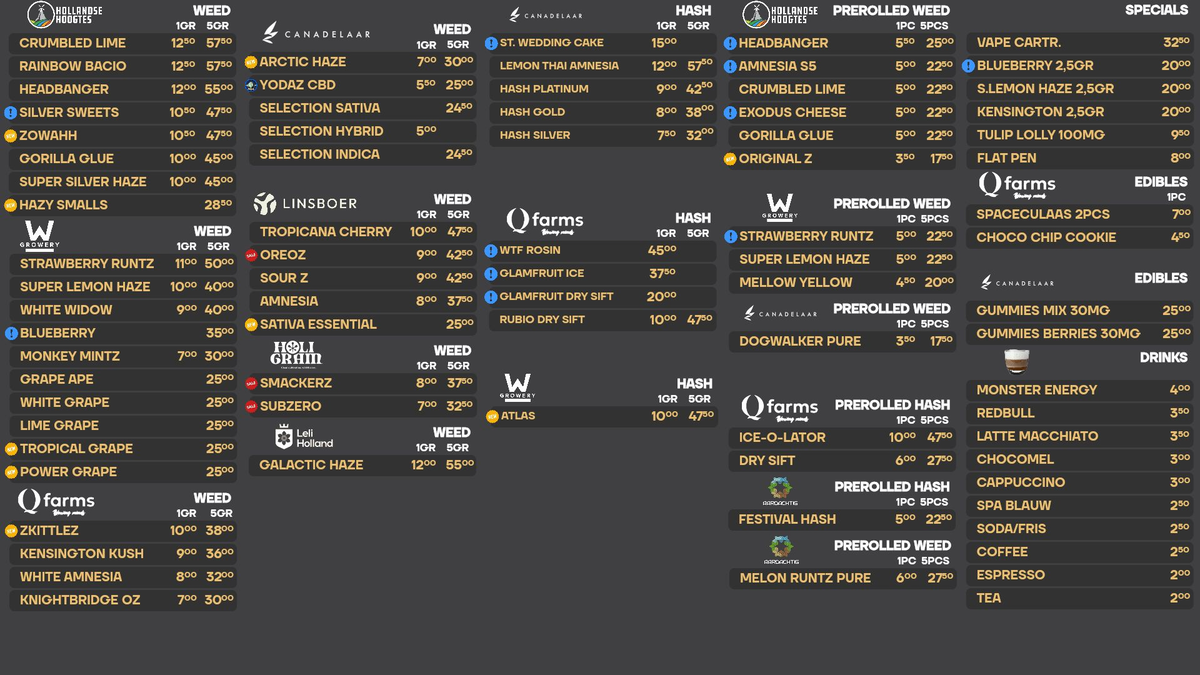Click the yellow NEW badge next to Zowahh
This screenshot has width=1200, height=675.
[x=11, y=136]
